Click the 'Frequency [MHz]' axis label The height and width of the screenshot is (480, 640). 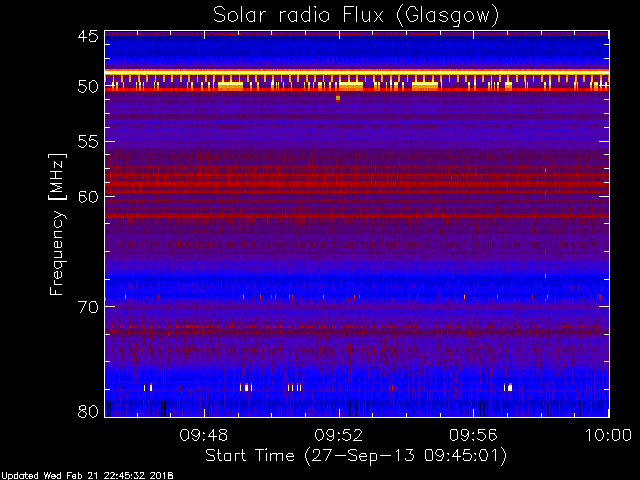click(x=57, y=224)
